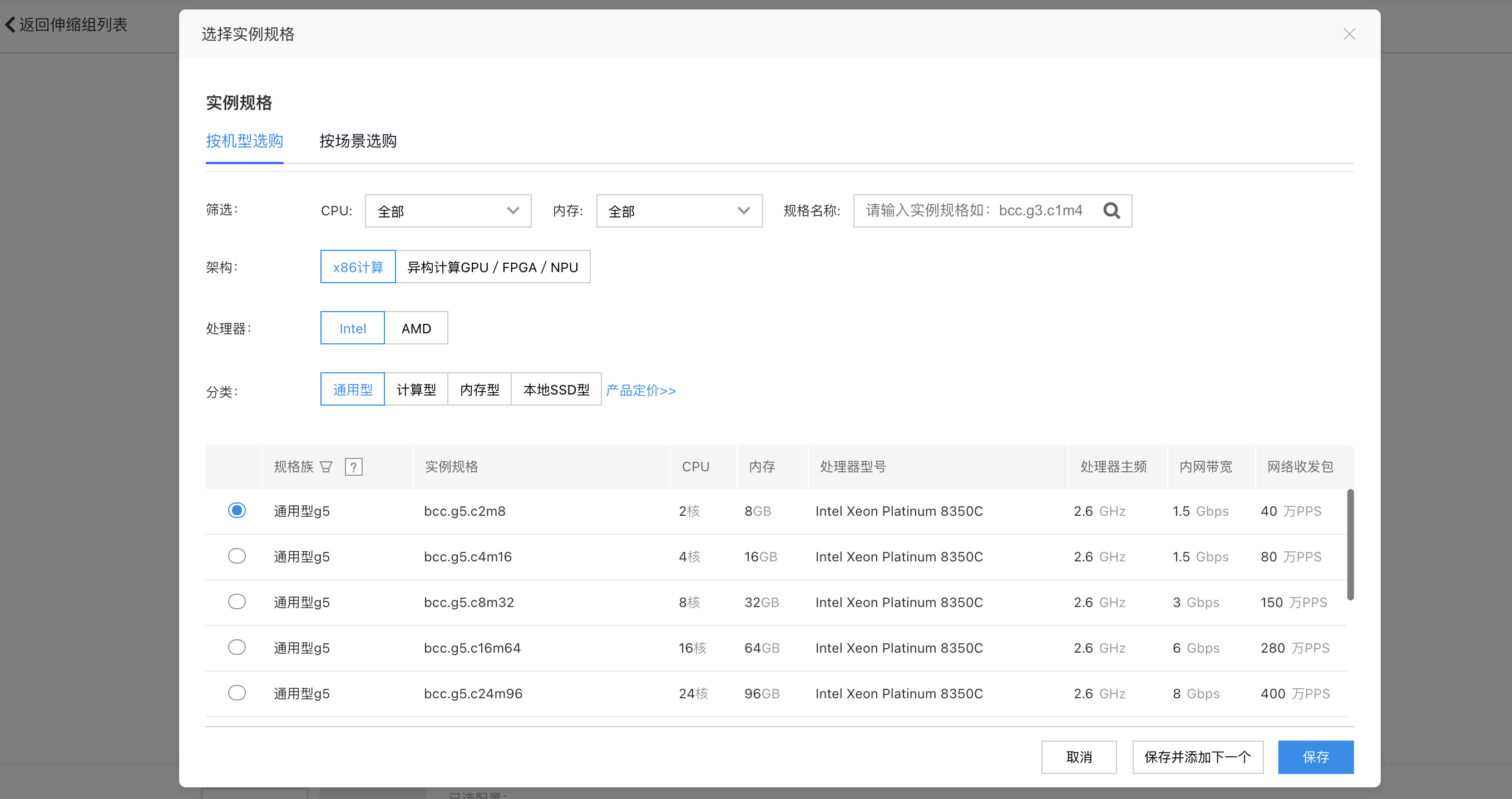Click the 16核 CPU cell
This screenshot has width=1512, height=799.
coord(693,648)
